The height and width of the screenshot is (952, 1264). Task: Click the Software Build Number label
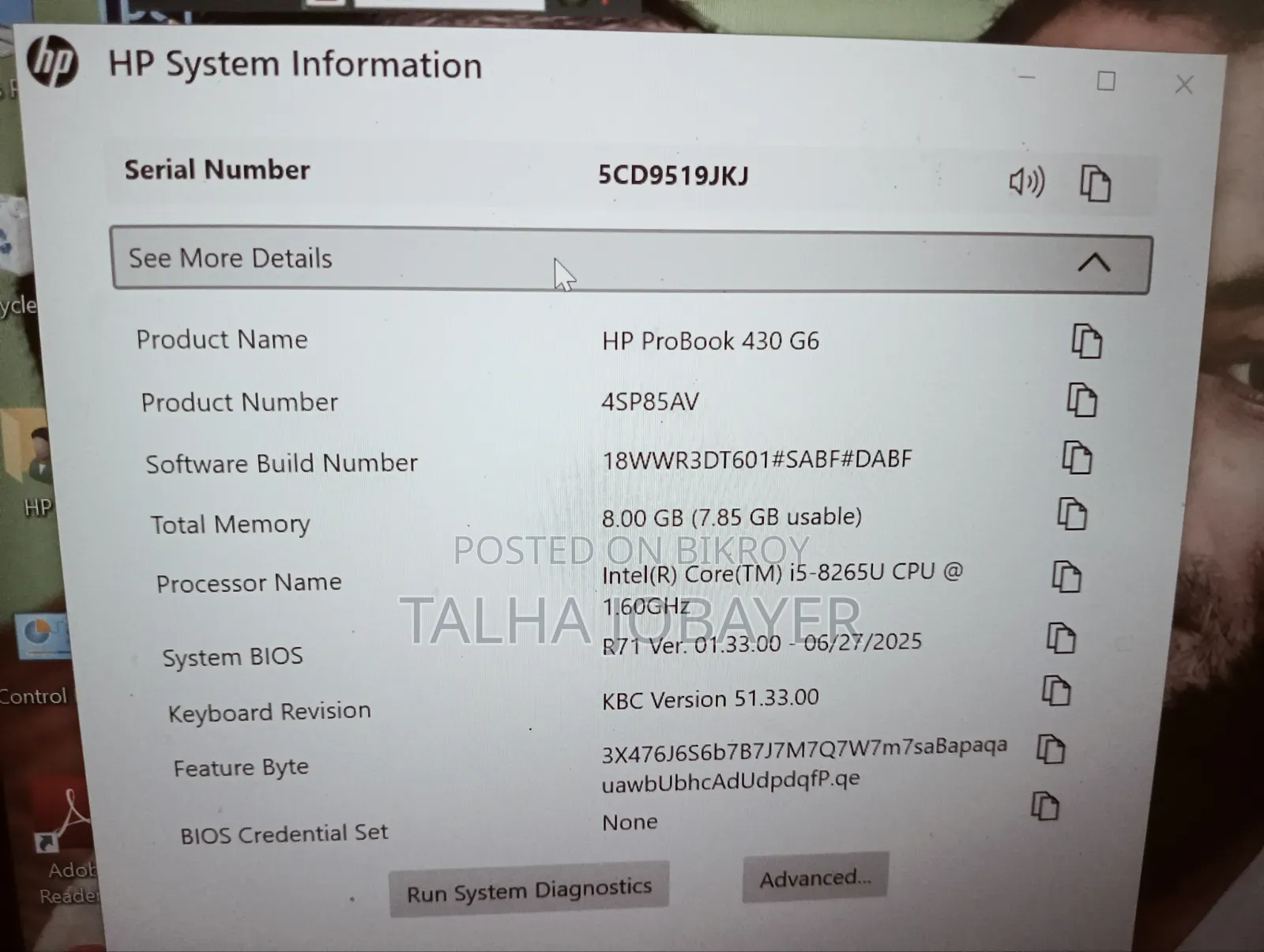coord(281,463)
